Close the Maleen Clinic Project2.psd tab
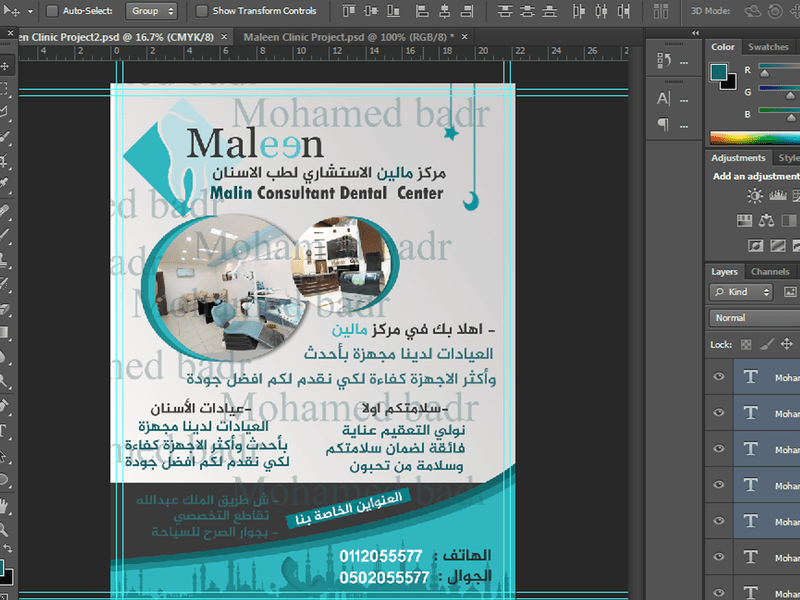 point(223,36)
